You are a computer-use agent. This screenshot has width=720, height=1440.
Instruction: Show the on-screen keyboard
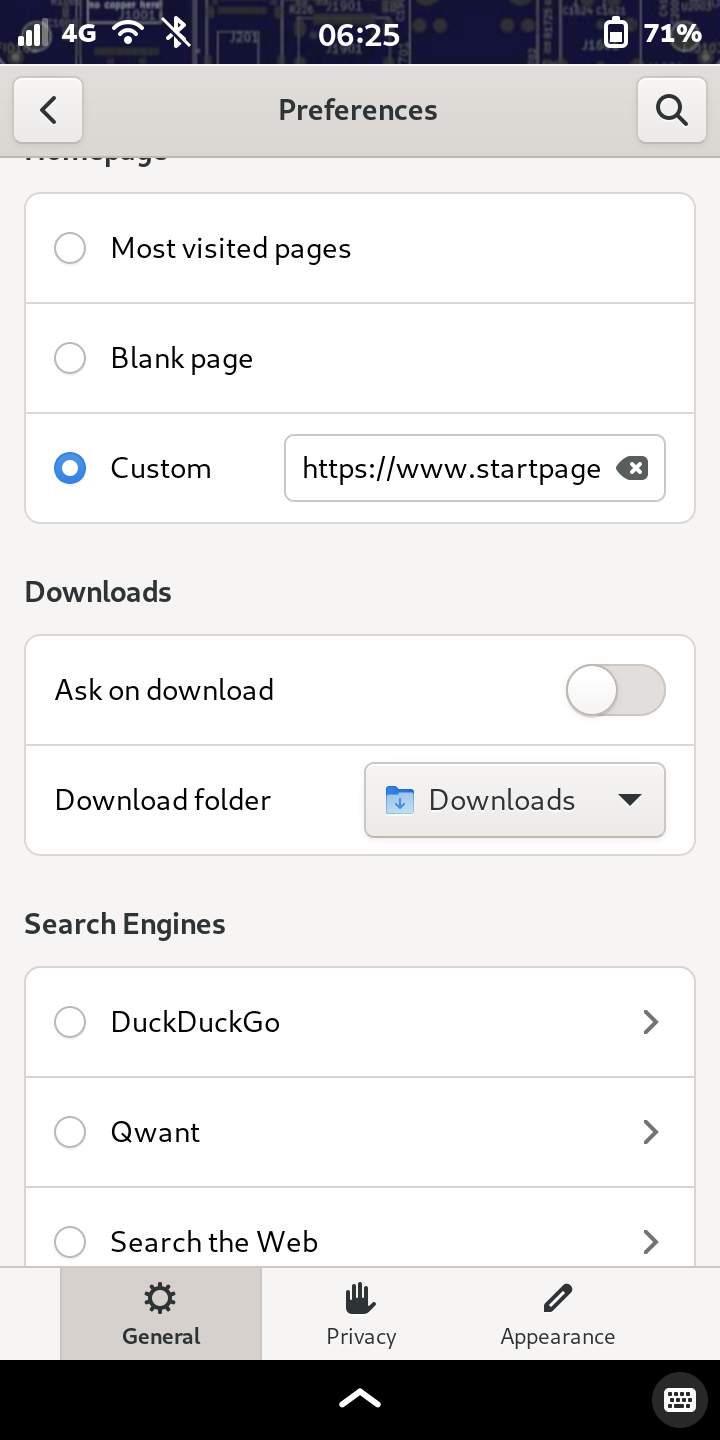point(680,1399)
